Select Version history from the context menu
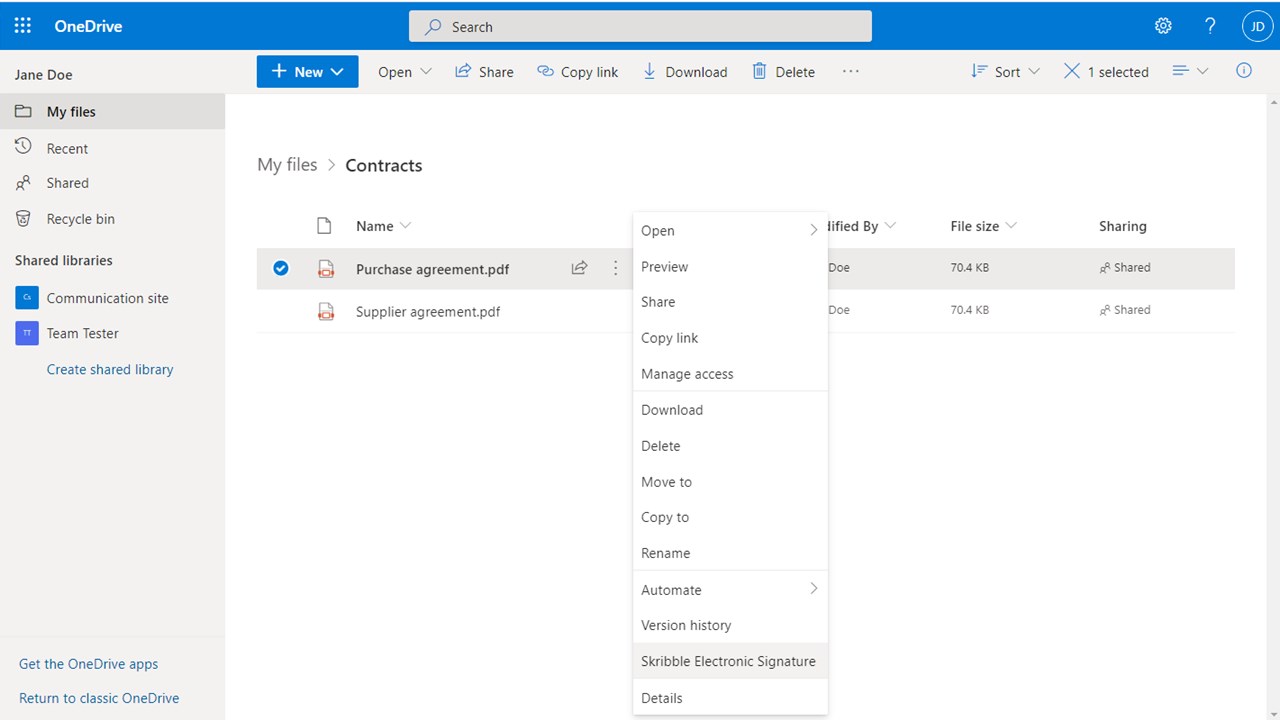 click(686, 625)
